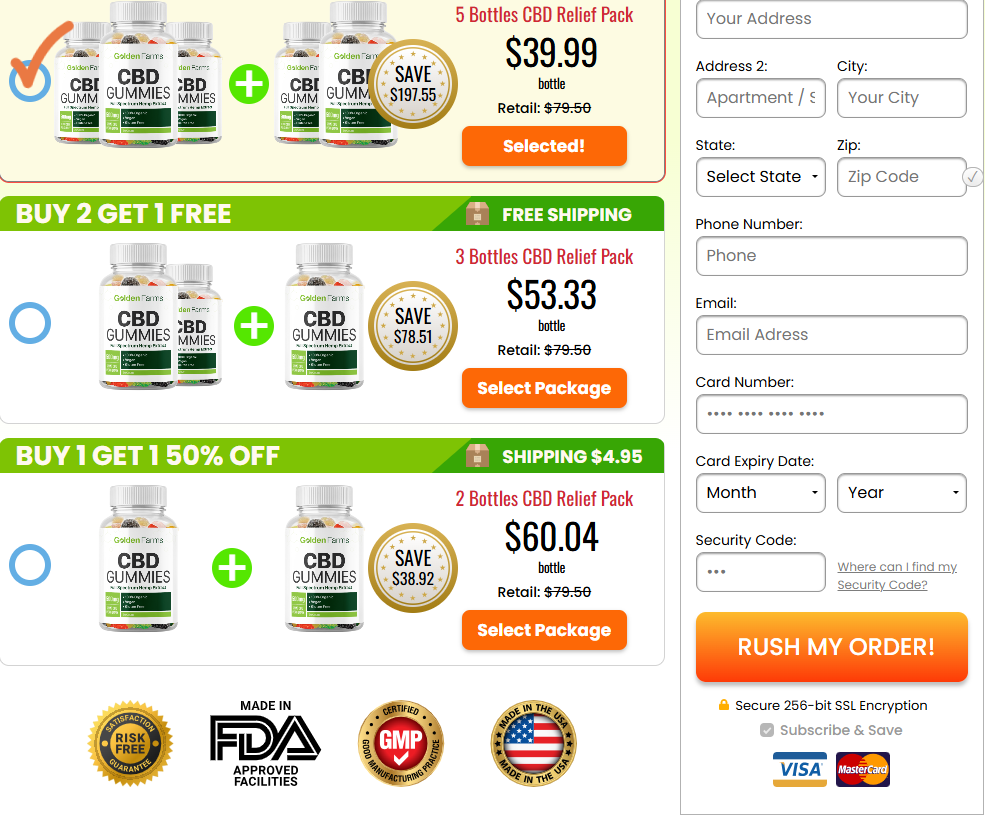Screen dimensions: 985x817
Task: Click the GMP certified badge
Action: pyautogui.click(x=401, y=744)
